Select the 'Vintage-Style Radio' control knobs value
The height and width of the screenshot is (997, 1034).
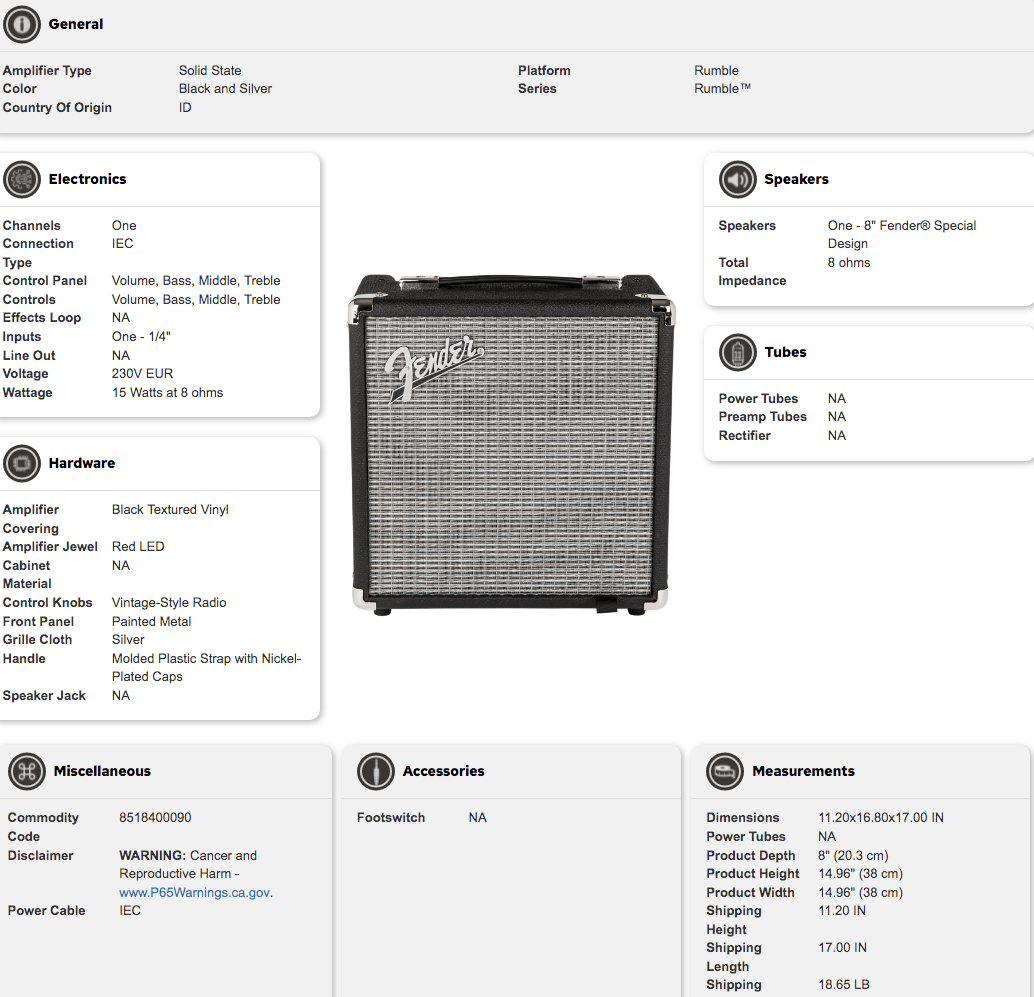169,603
